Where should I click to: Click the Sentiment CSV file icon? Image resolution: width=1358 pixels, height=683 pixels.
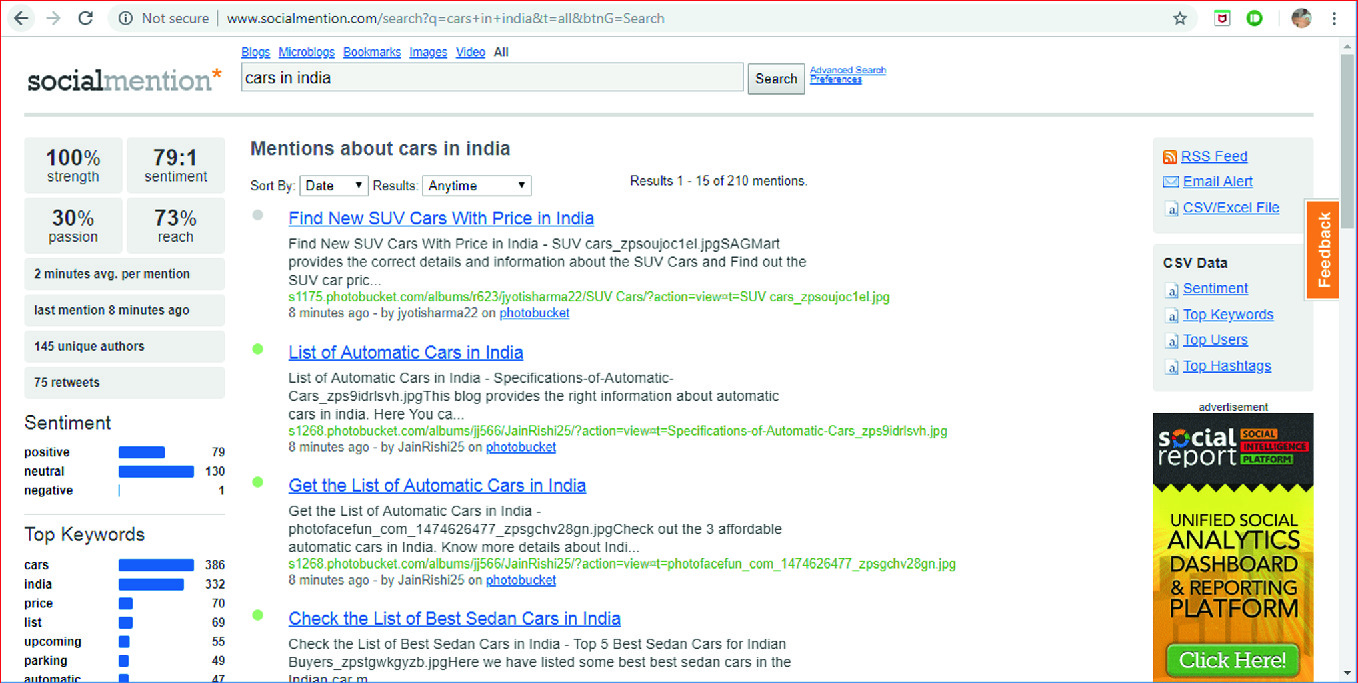pyautogui.click(x=1172, y=290)
